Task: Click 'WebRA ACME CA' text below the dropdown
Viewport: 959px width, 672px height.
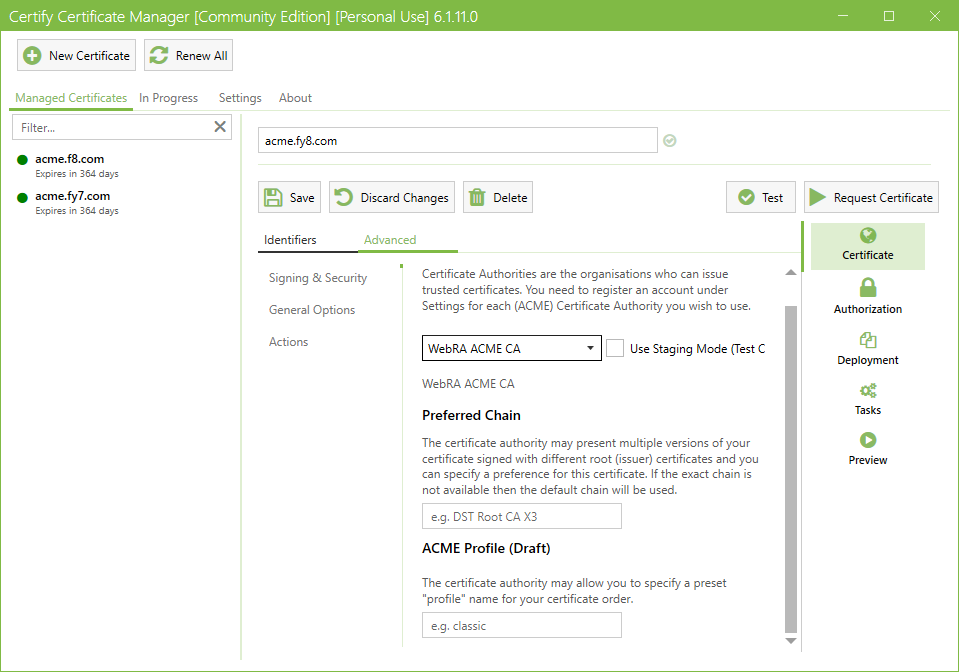Action: click(x=468, y=384)
